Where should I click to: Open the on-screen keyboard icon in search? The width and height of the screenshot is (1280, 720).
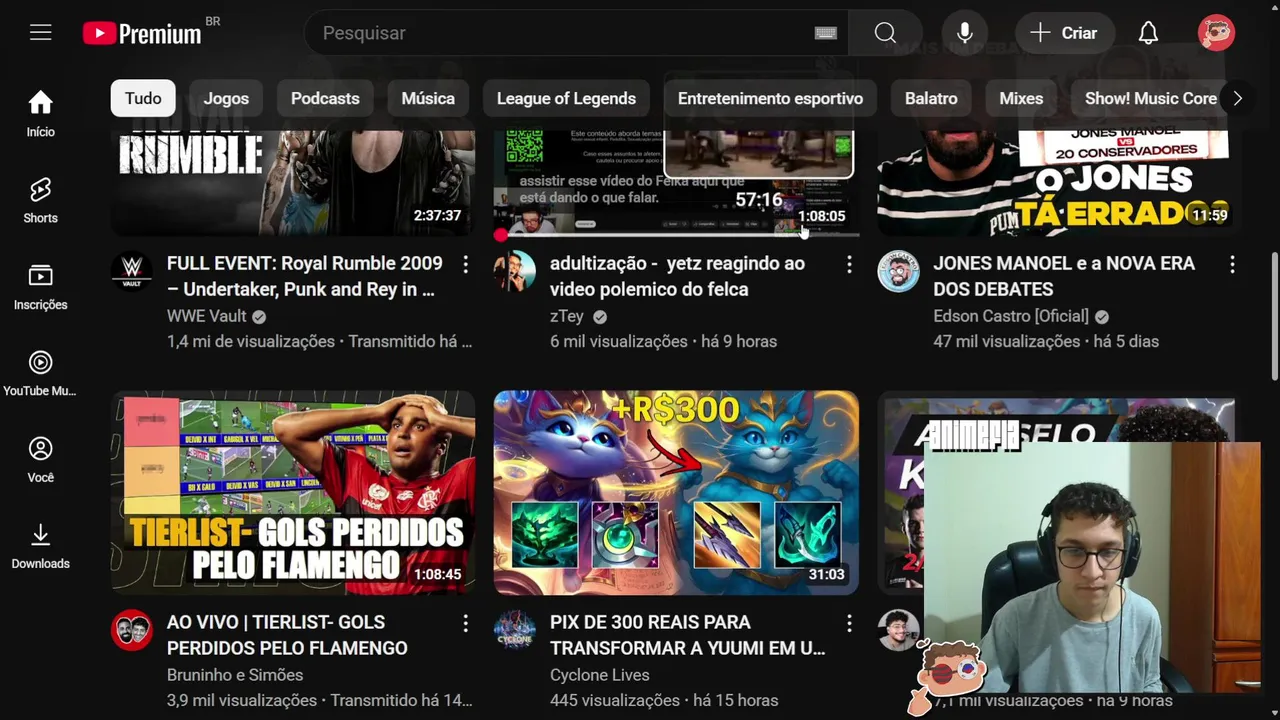coord(825,33)
